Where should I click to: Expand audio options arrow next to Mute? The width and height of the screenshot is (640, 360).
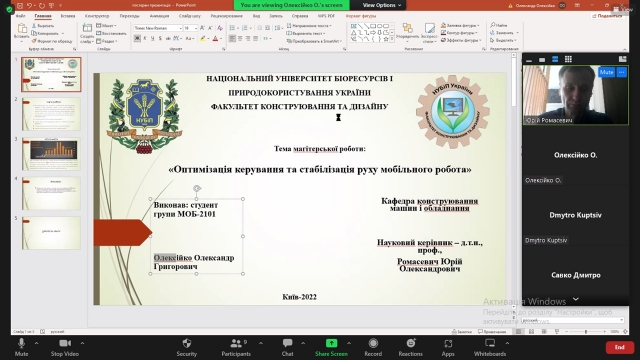pos(36,343)
